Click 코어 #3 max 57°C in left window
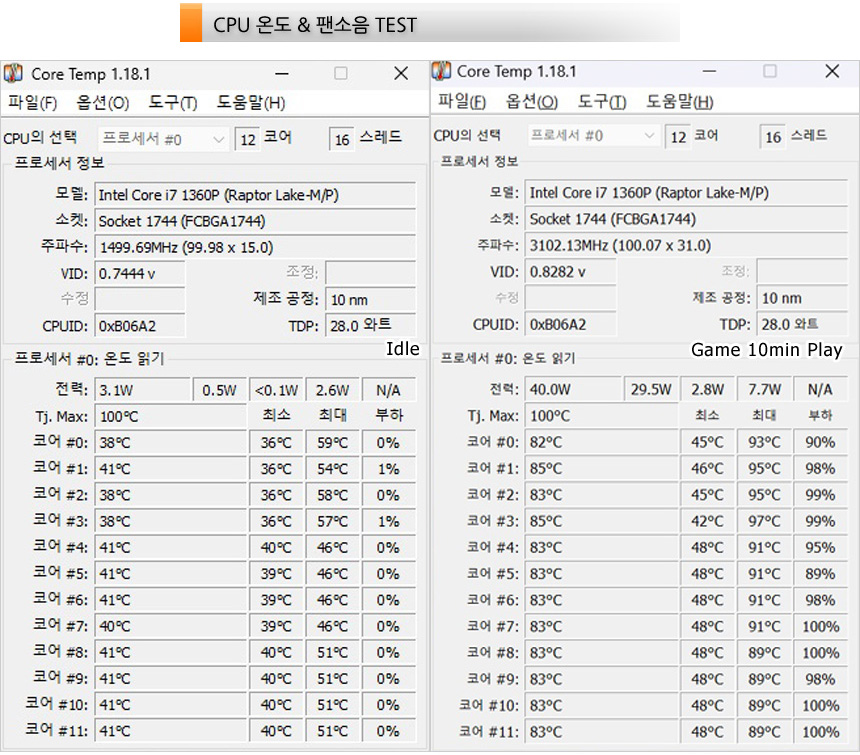 click(x=333, y=521)
